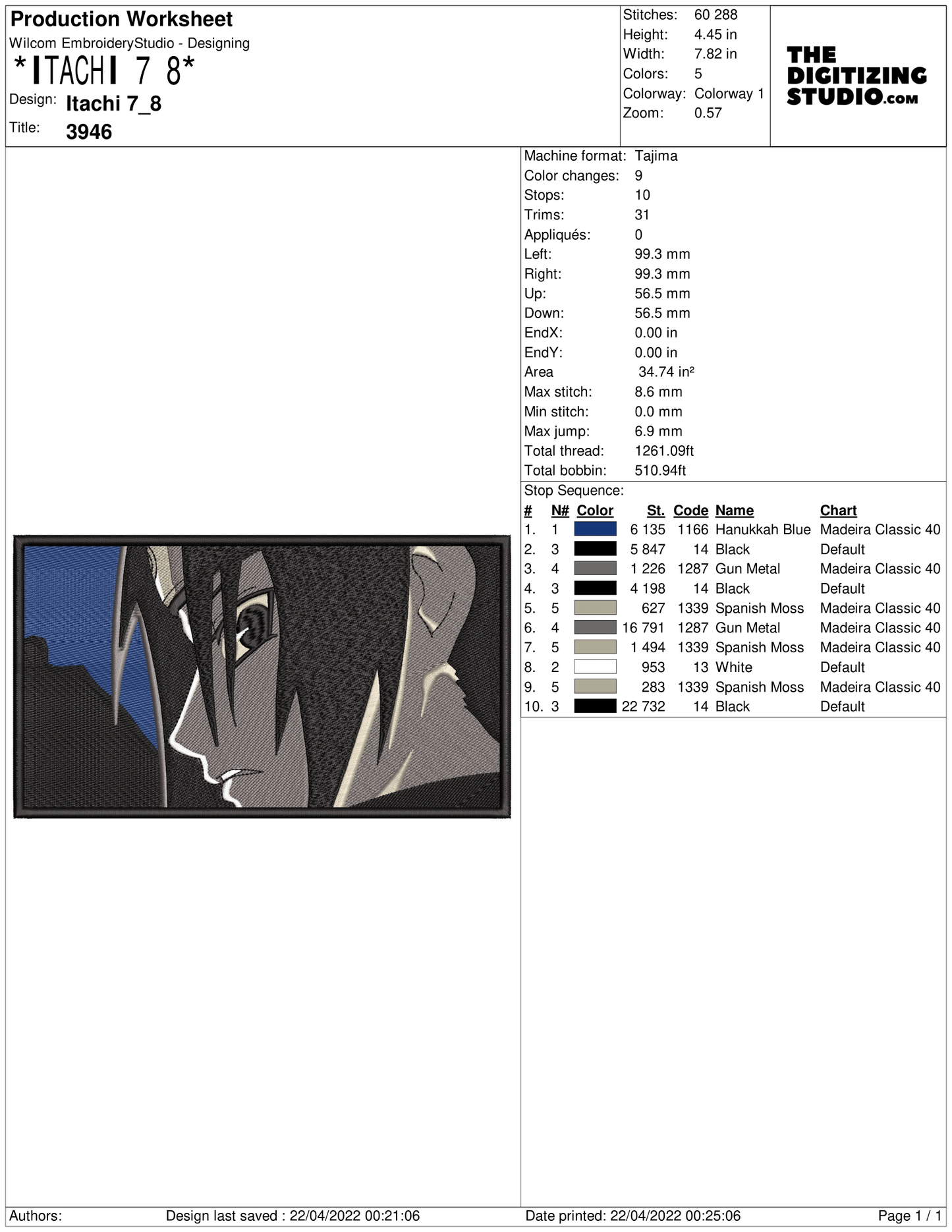Click the machine format value 'Tajima'

point(656,155)
